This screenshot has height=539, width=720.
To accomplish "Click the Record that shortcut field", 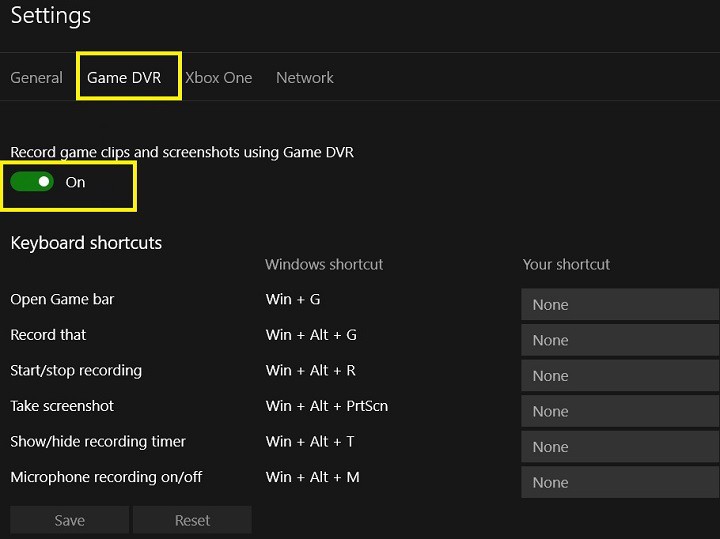I will tap(620, 340).
